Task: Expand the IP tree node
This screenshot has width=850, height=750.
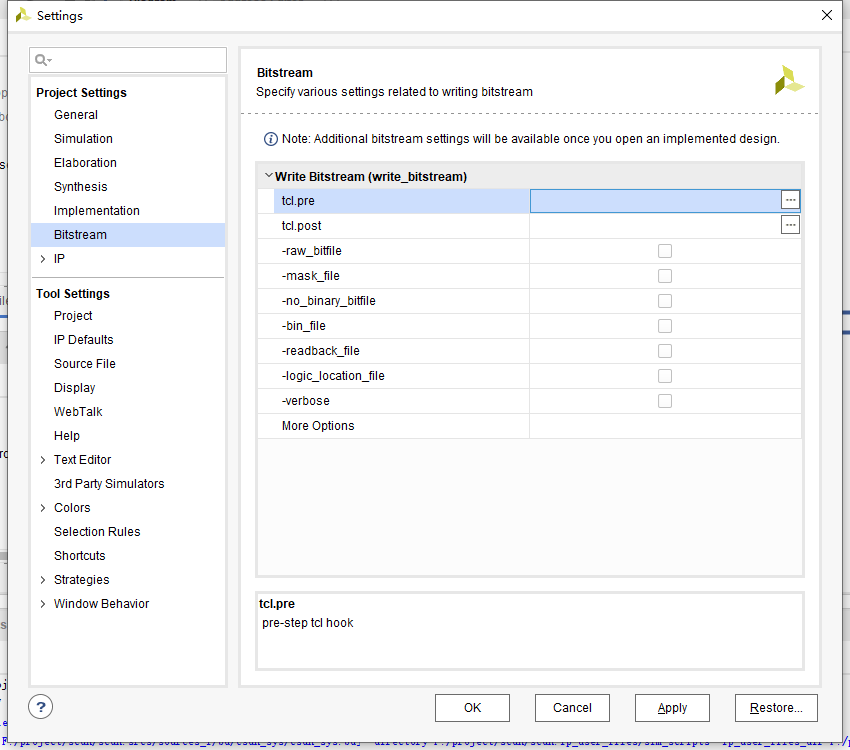Action: click(43, 259)
